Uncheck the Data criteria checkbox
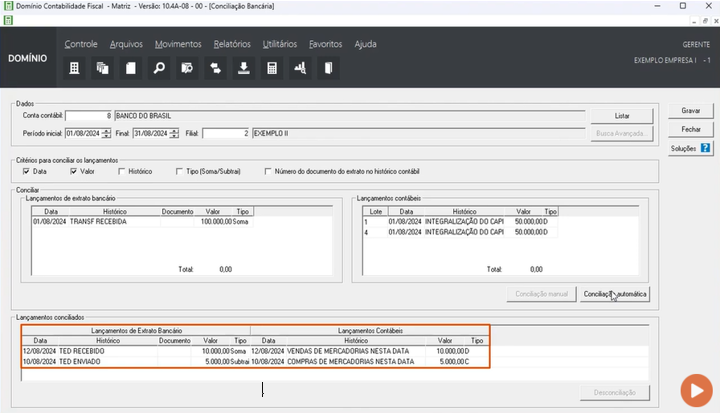The height and width of the screenshot is (415, 722). coord(27,171)
